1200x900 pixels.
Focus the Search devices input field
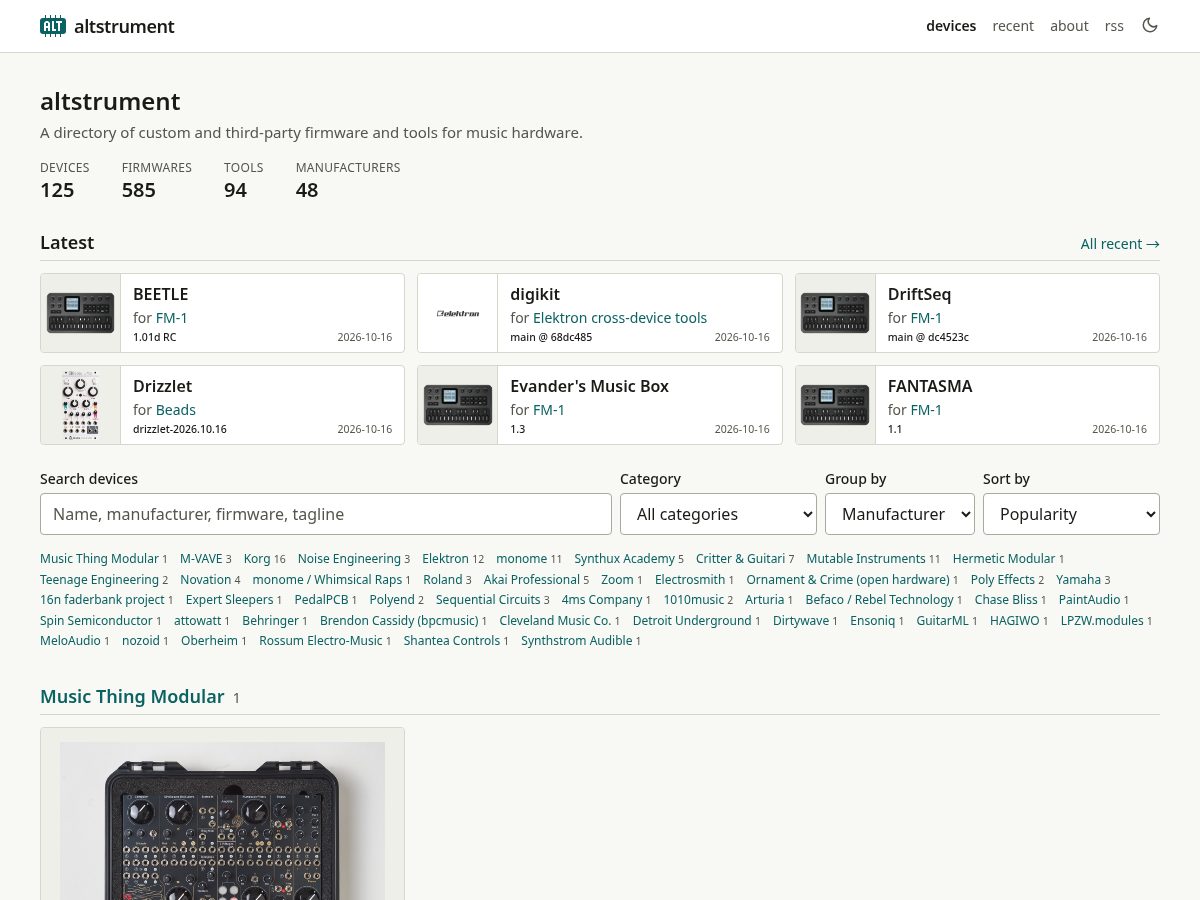pyautogui.click(x=326, y=514)
